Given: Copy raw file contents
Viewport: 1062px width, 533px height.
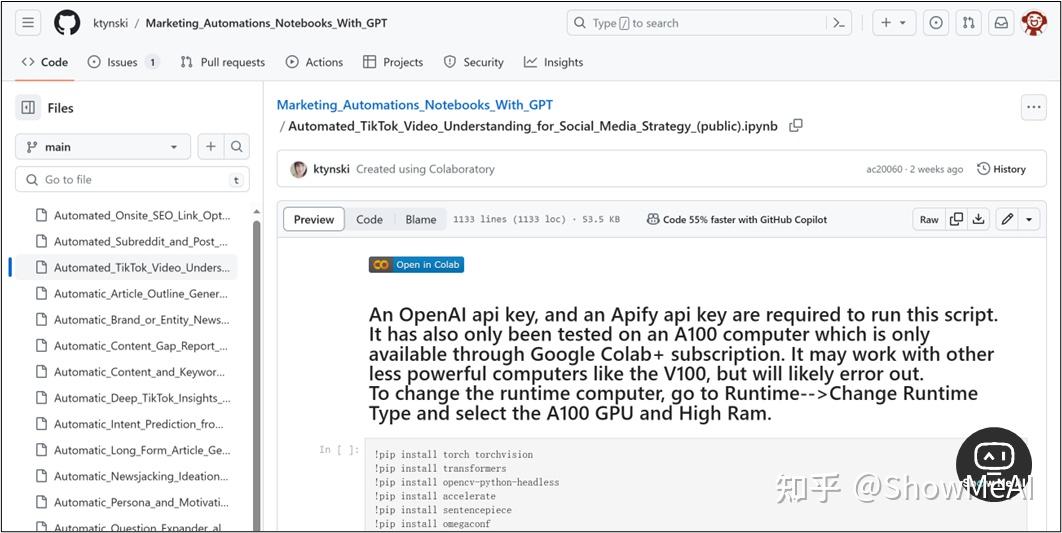Looking at the screenshot, I should coord(956,220).
